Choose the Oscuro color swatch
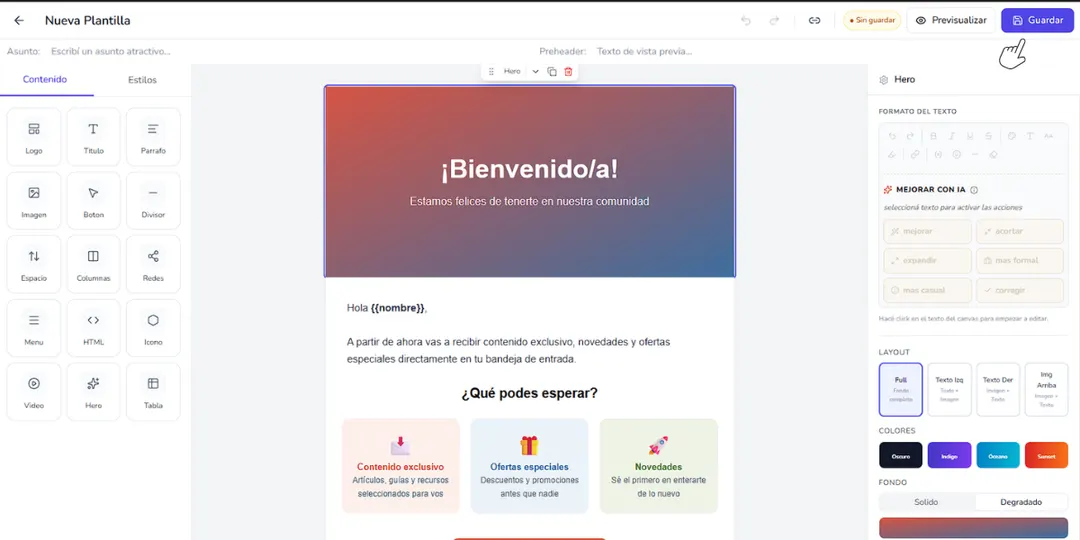The width and height of the screenshot is (1080, 540). (901, 455)
